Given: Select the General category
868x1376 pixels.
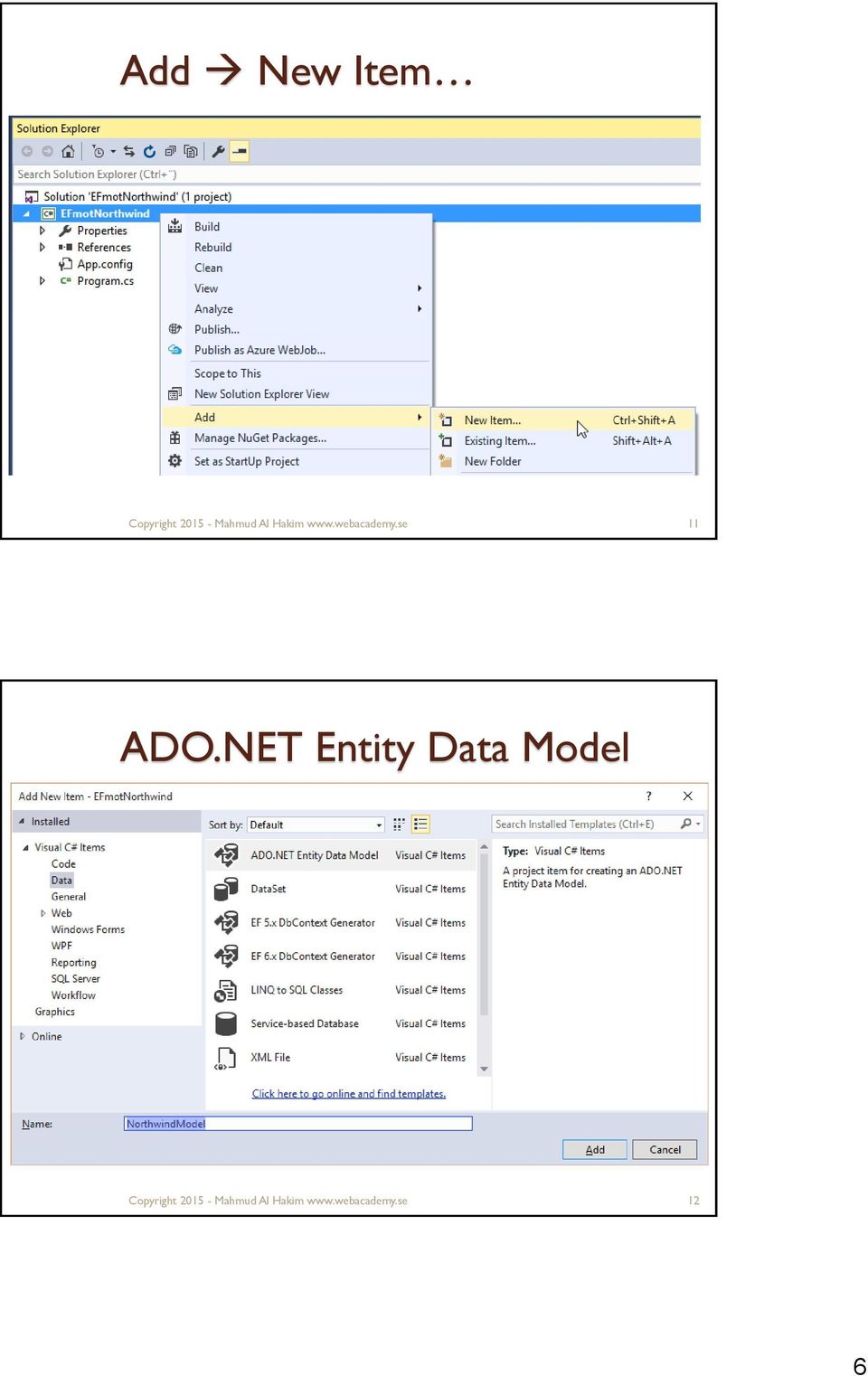Looking at the screenshot, I should [x=69, y=897].
